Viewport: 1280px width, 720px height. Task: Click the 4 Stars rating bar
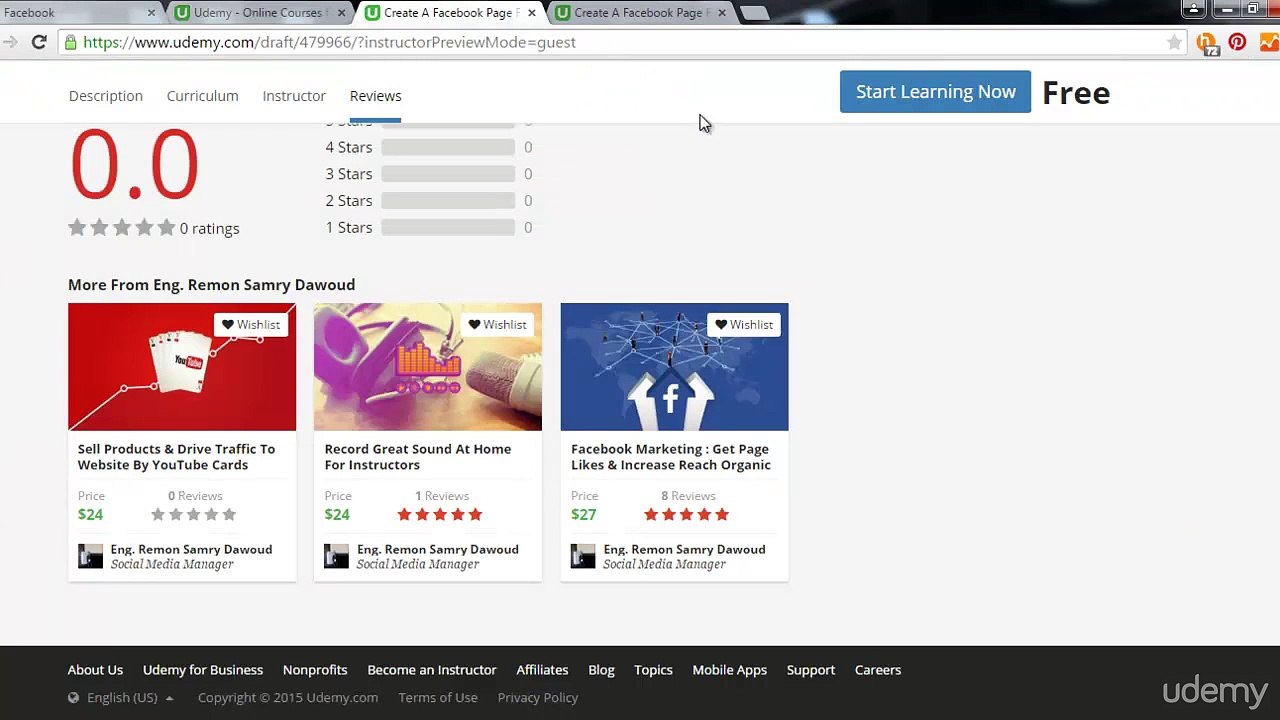coord(448,147)
